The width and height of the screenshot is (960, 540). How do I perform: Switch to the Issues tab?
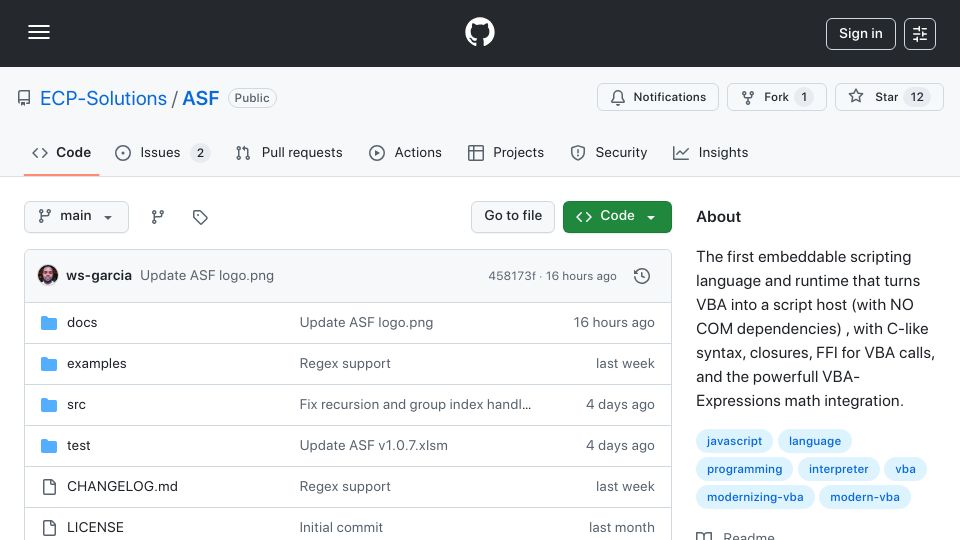(162, 152)
